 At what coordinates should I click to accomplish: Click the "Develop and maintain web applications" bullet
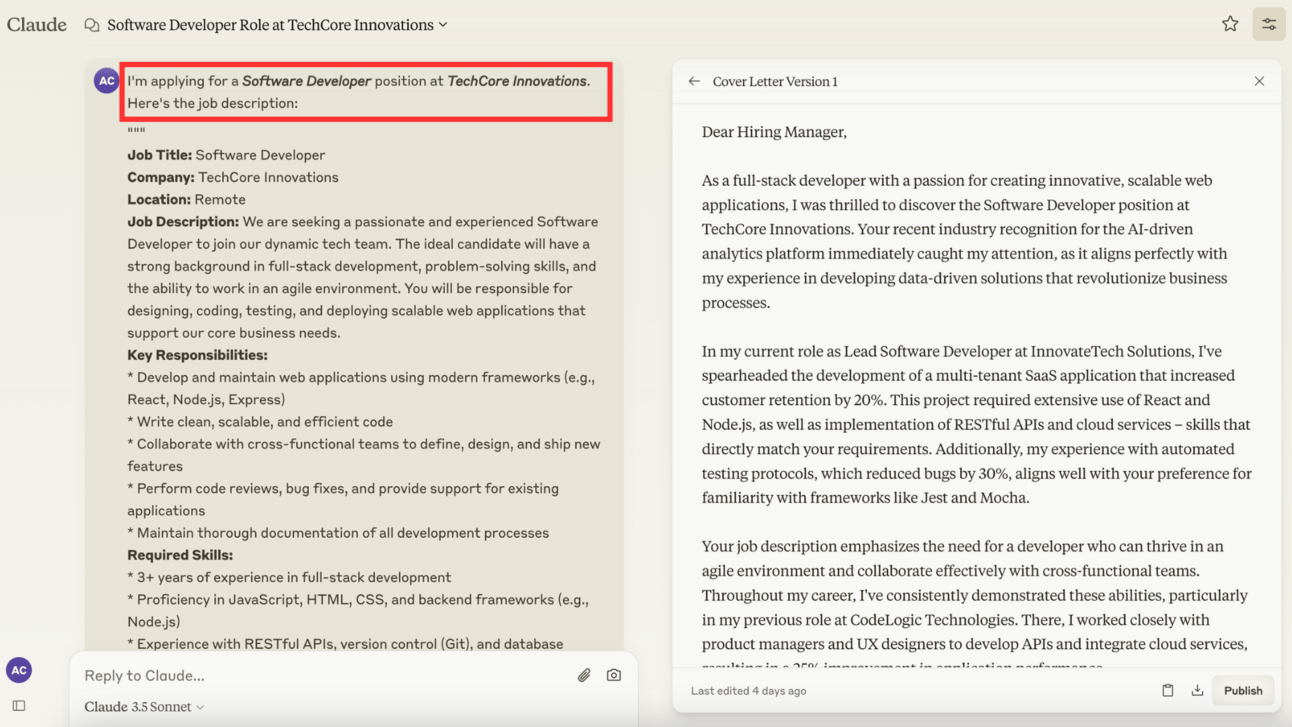click(x=360, y=388)
